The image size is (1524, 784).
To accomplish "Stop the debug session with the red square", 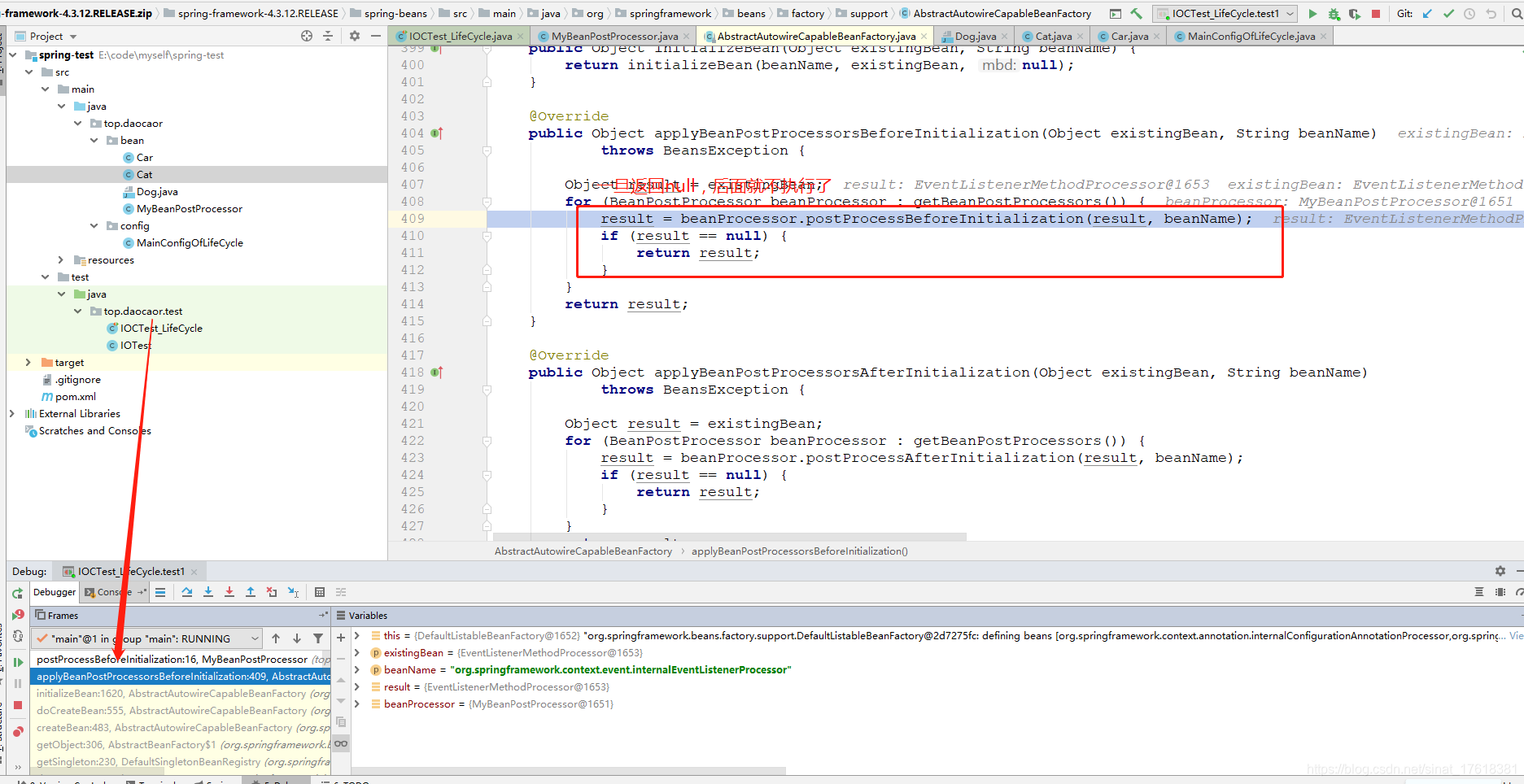I will (18, 705).
